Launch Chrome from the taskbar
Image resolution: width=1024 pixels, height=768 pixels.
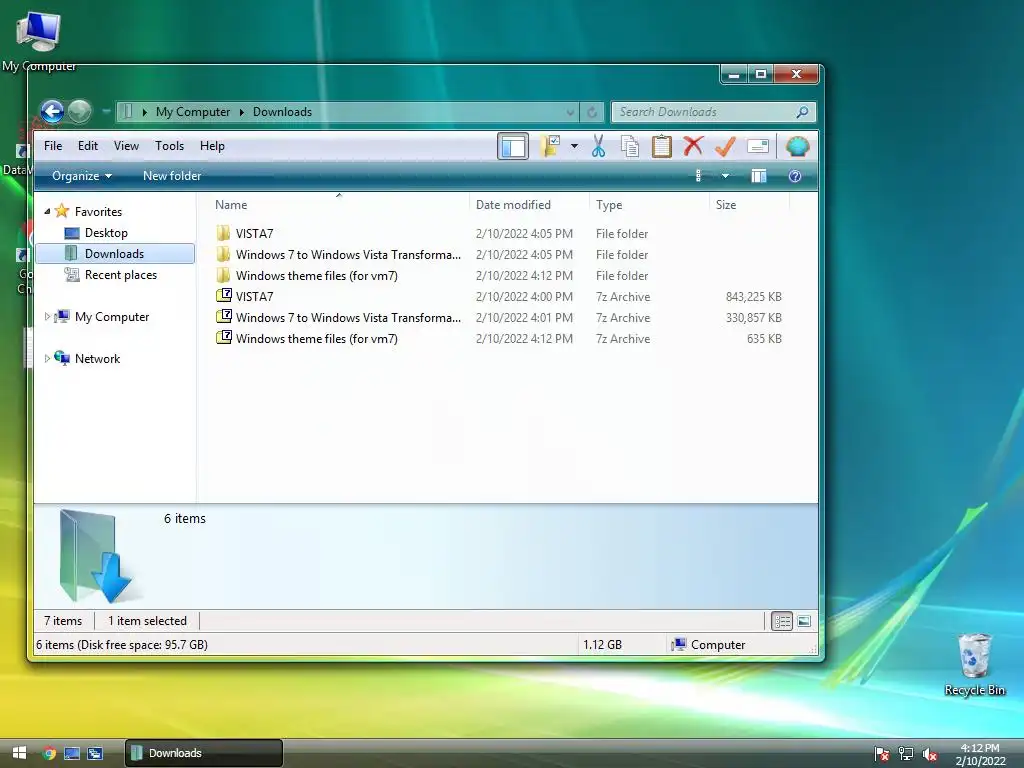(x=49, y=753)
